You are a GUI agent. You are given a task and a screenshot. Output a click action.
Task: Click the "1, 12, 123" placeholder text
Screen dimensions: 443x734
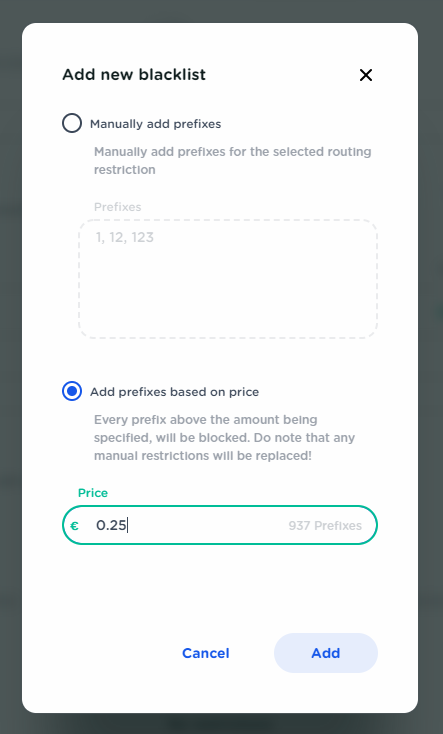click(x=125, y=237)
